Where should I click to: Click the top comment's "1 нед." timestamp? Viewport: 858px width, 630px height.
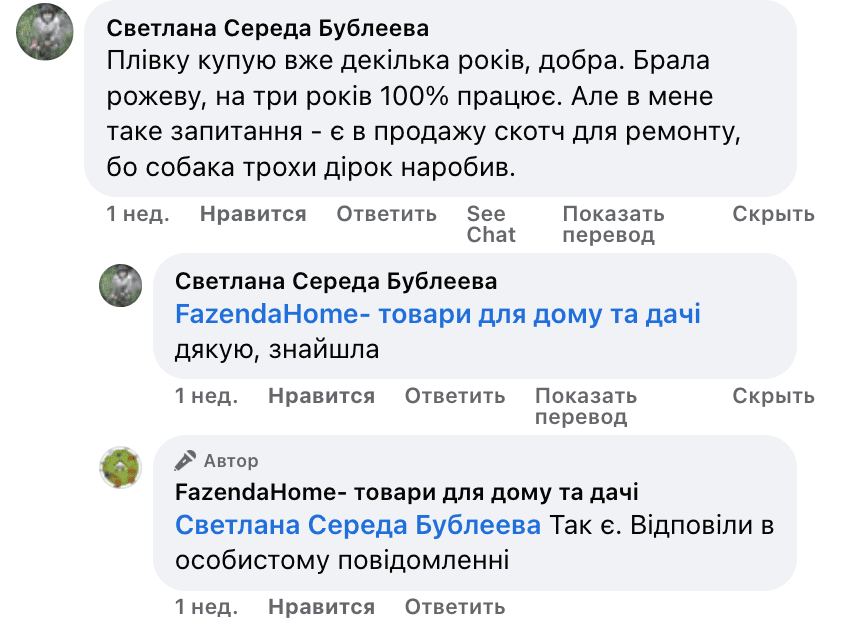pos(138,214)
